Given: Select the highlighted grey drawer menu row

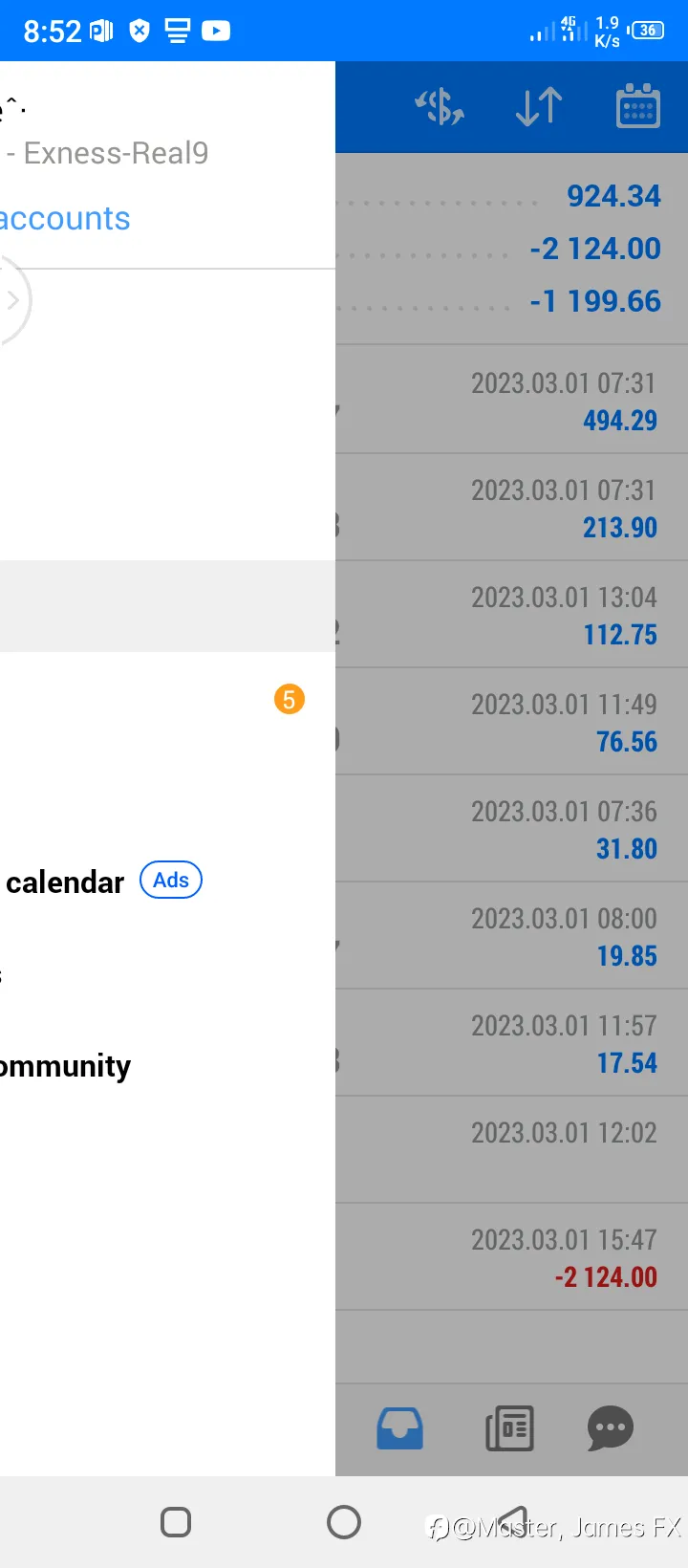Looking at the screenshot, I should (167, 606).
